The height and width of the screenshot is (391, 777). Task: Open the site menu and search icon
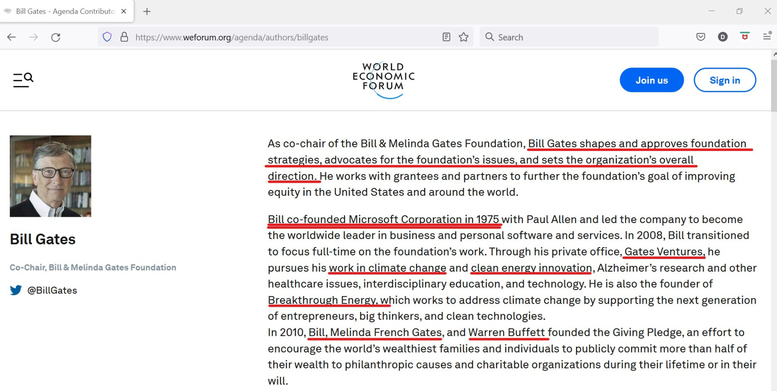pos(23,80)
